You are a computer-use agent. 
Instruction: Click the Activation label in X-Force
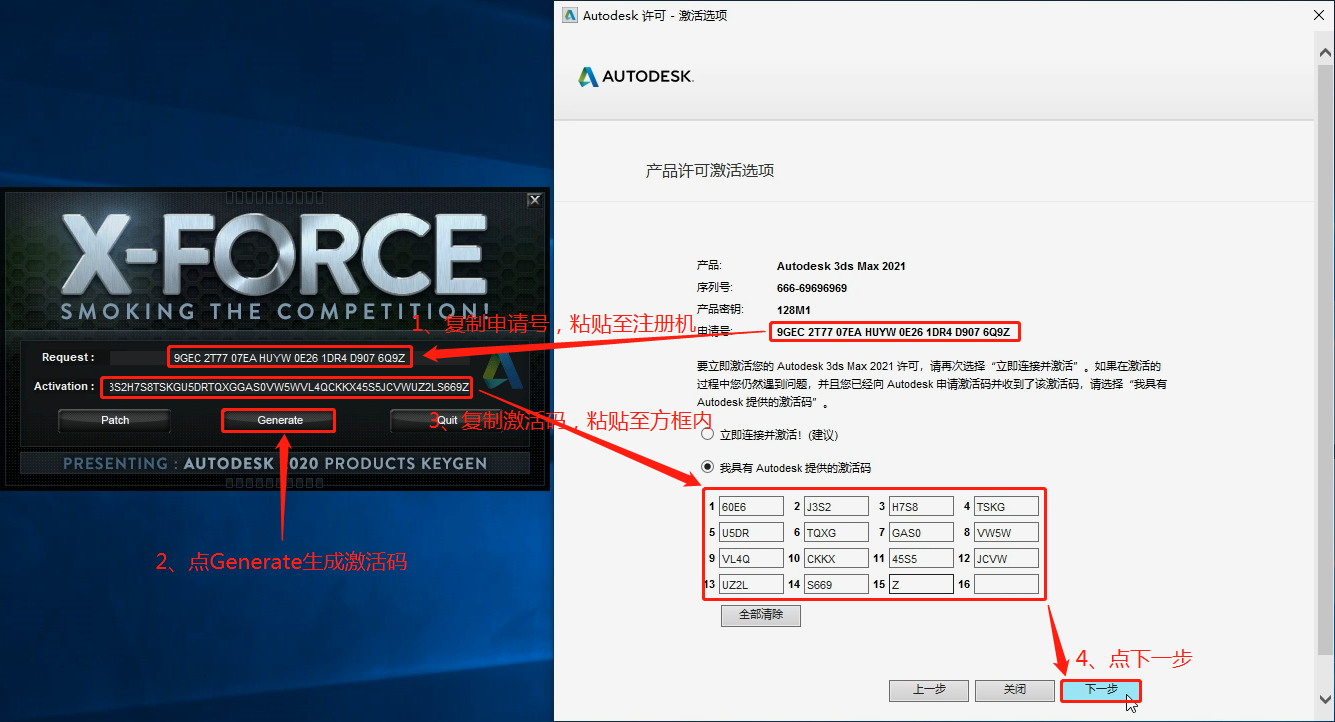click(64, 387)
